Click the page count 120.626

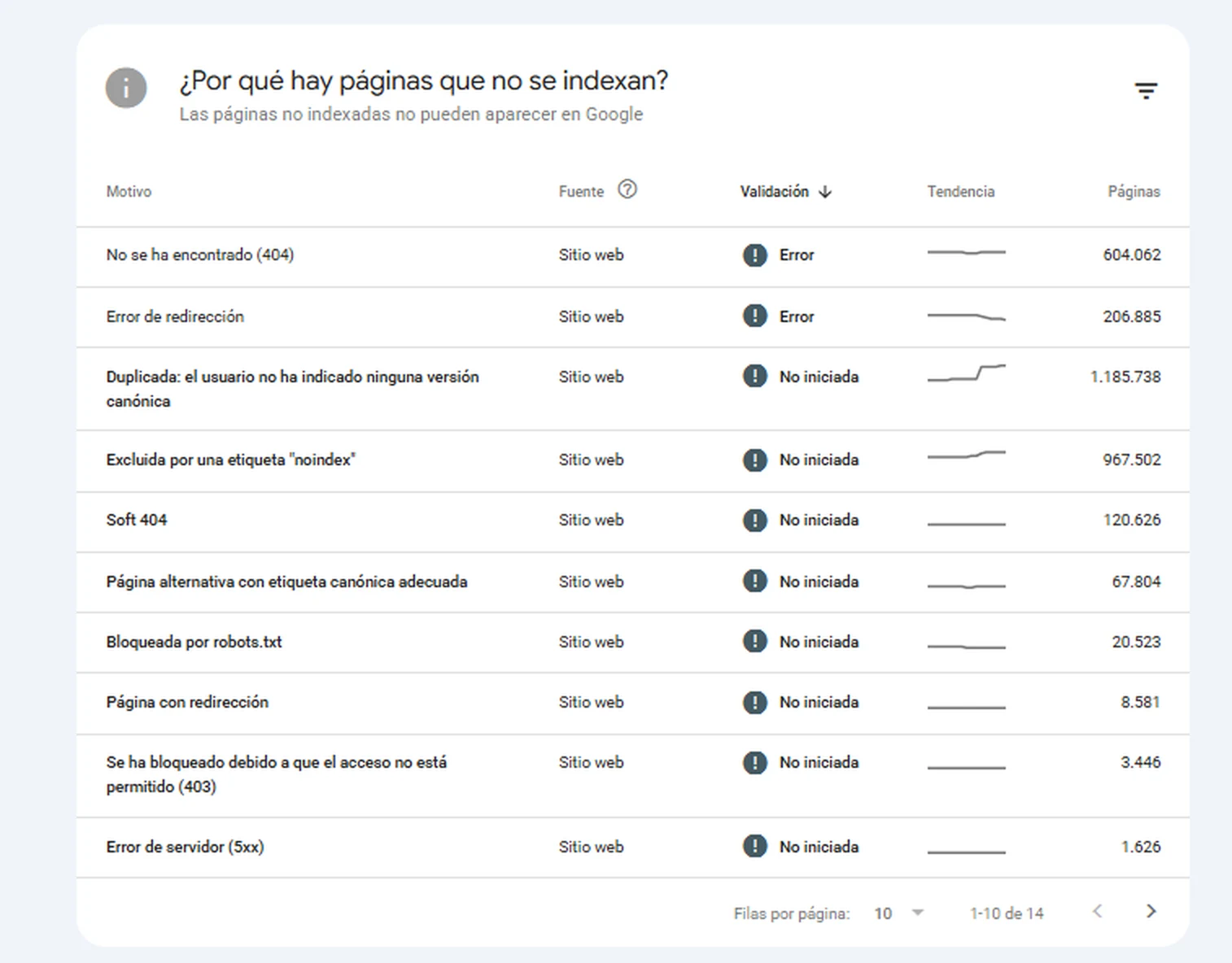point(1132,521)
